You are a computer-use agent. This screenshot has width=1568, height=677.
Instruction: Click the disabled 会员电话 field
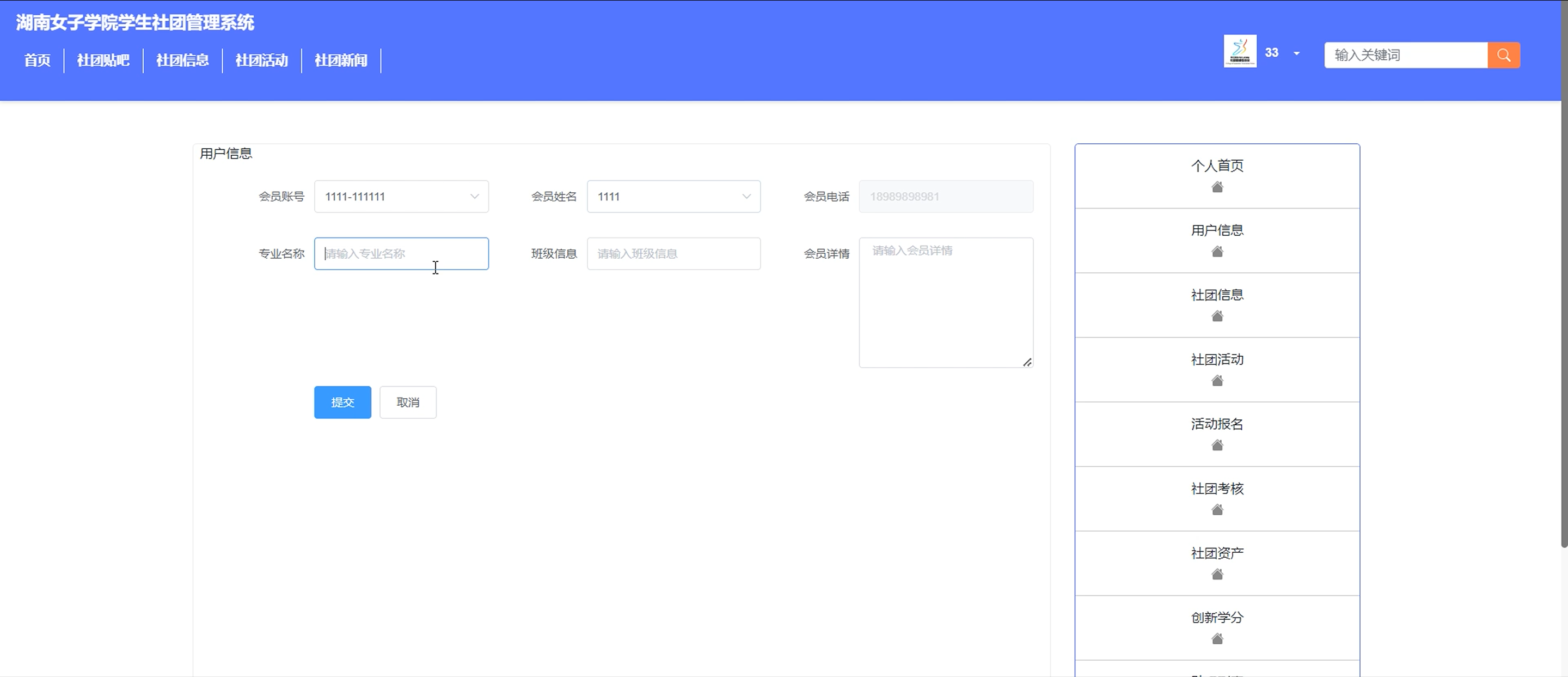[x=946, y=197]
